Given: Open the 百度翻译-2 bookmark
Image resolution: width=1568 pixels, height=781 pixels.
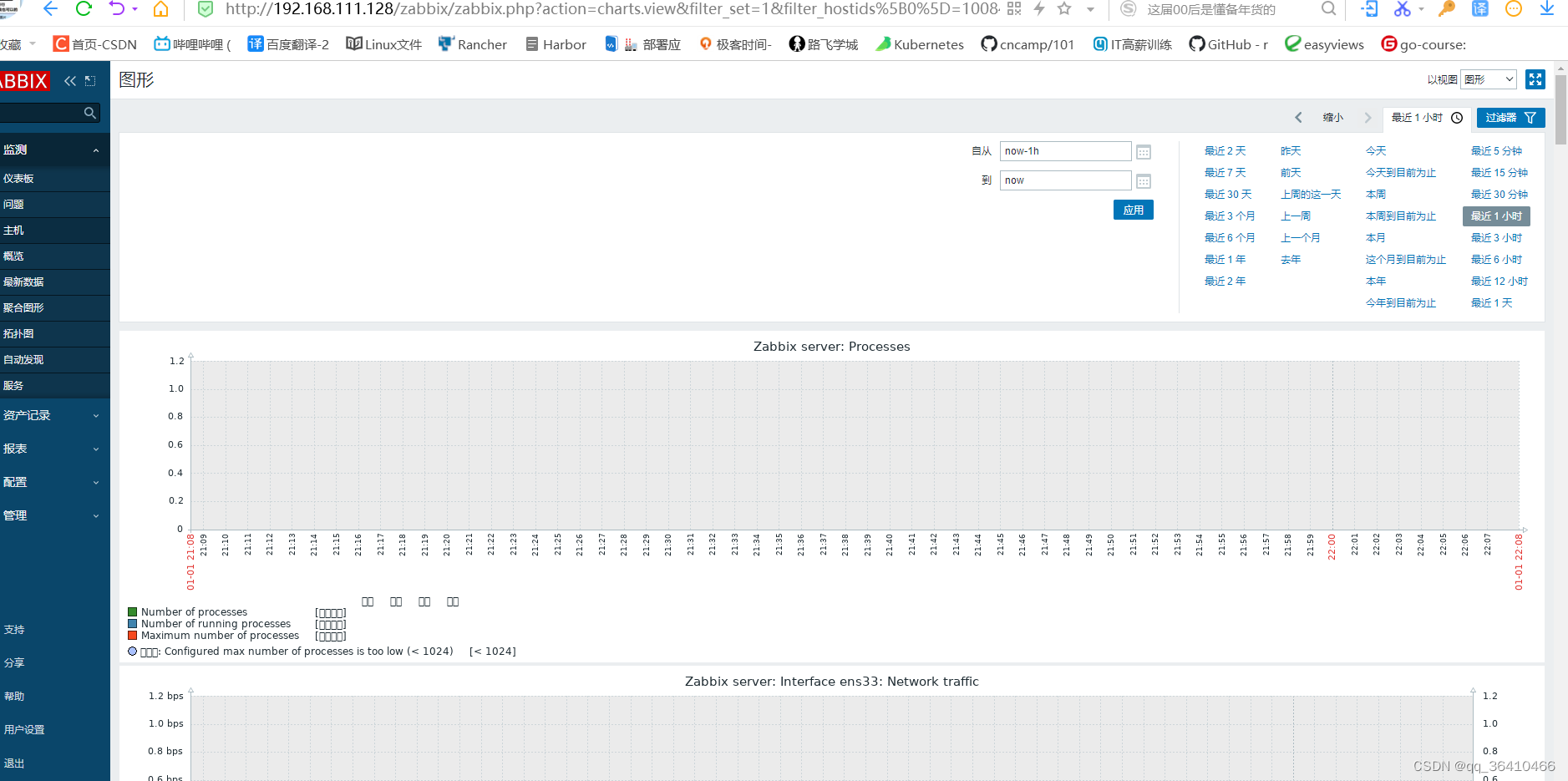Looking at the screenshot, I should 288,44.
